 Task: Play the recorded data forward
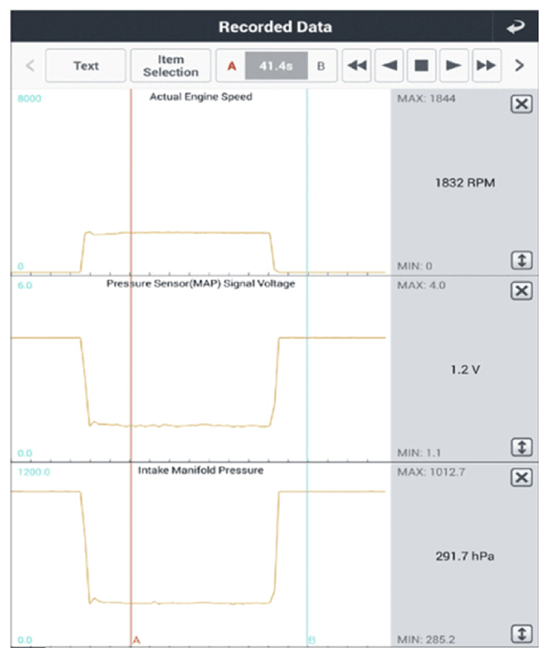454,65
